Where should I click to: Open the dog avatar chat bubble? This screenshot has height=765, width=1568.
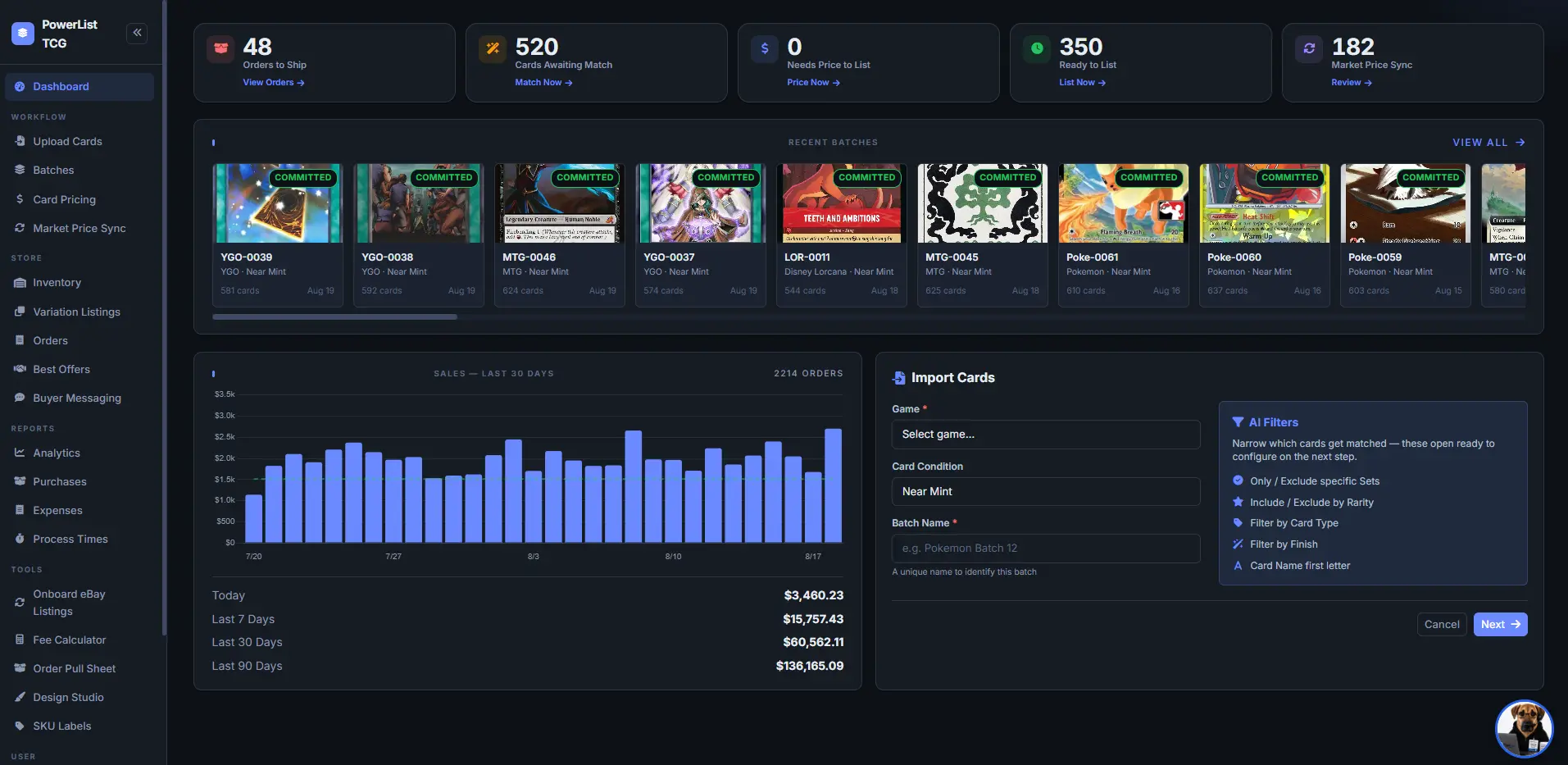pos(1524,728)
